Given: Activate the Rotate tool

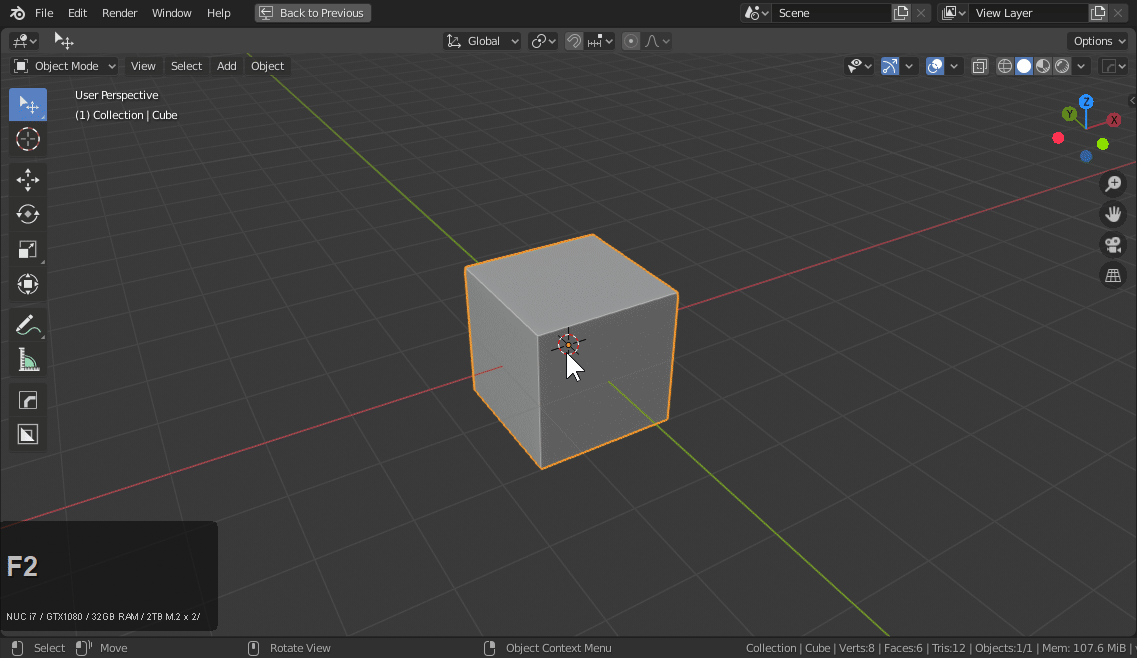Looking at the screenshot, I should click(x=28, y=214).
